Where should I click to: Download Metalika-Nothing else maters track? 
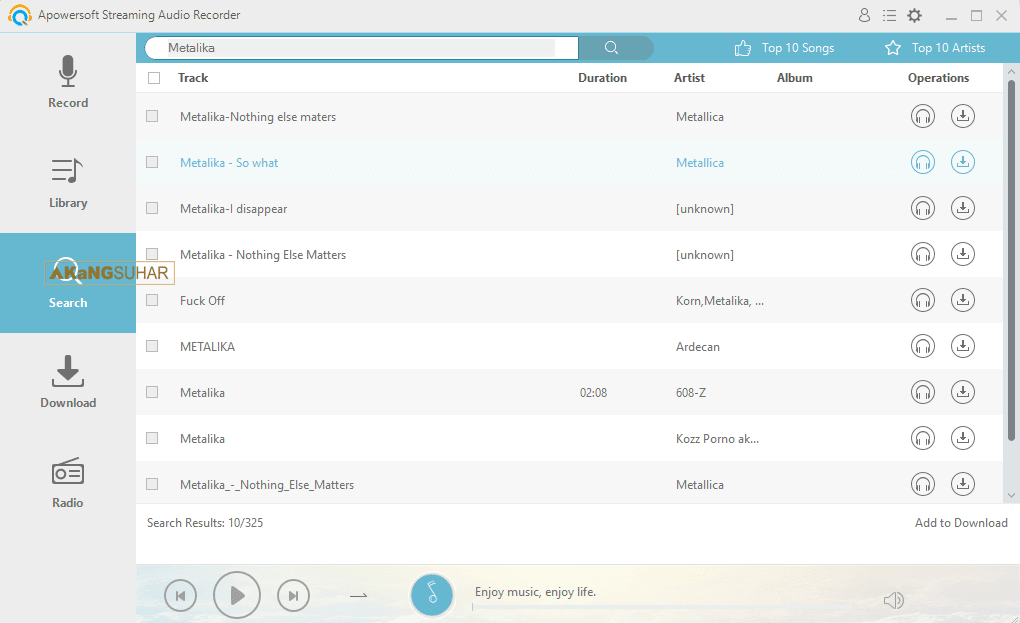[963, 116]
